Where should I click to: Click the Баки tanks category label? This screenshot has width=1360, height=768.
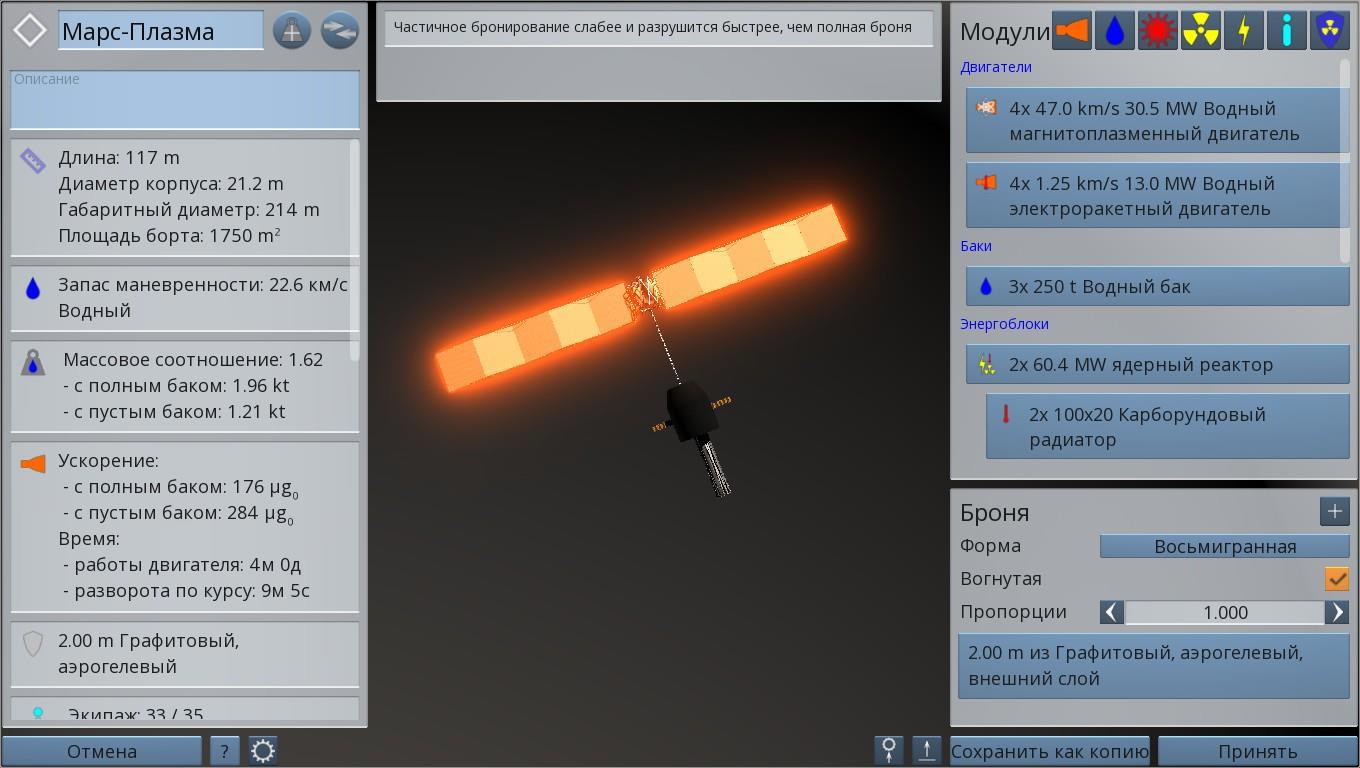975,246
